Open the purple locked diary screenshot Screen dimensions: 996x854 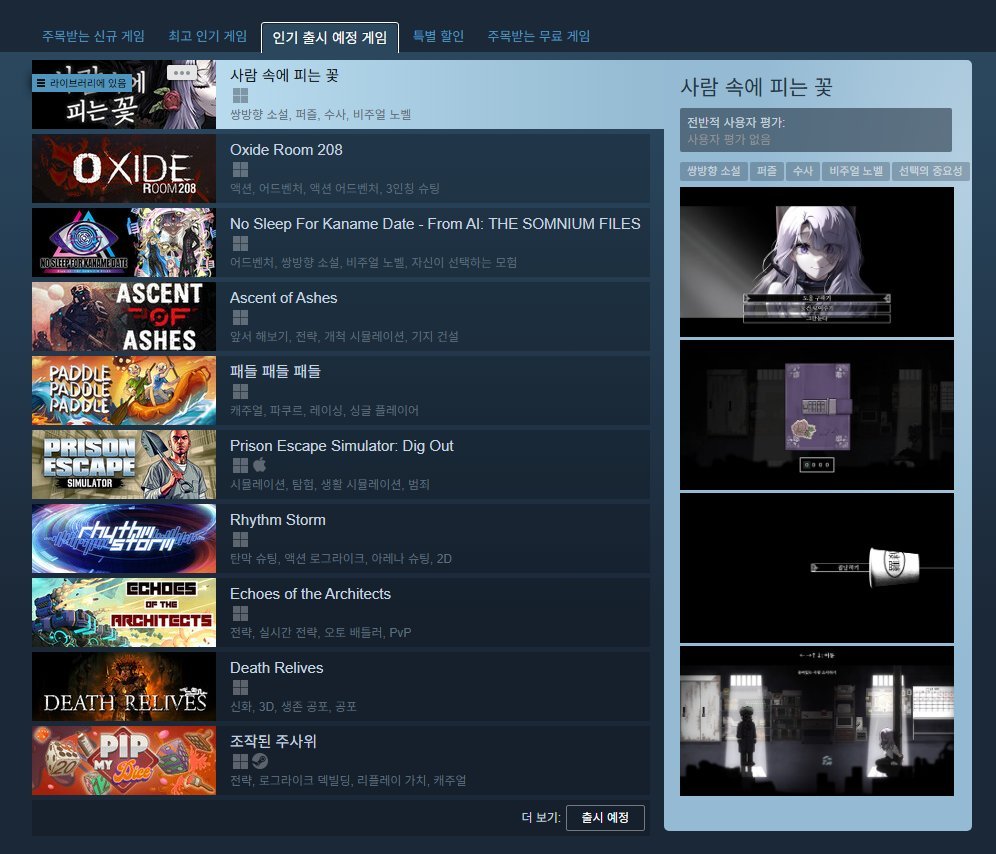(817, 415)
